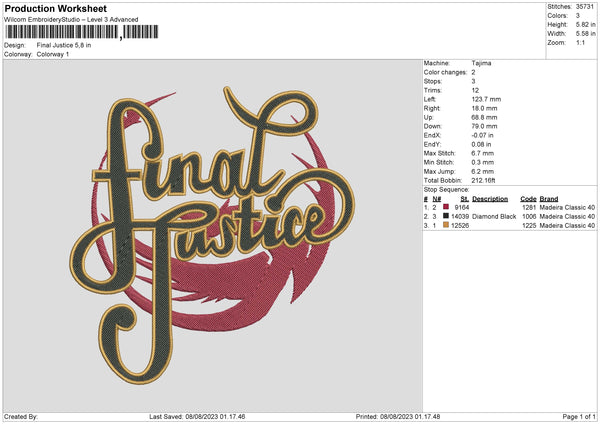Screen dimensions: 600x424
Task: Click the Total Bobbin label
Action: (x=443, y=180)
